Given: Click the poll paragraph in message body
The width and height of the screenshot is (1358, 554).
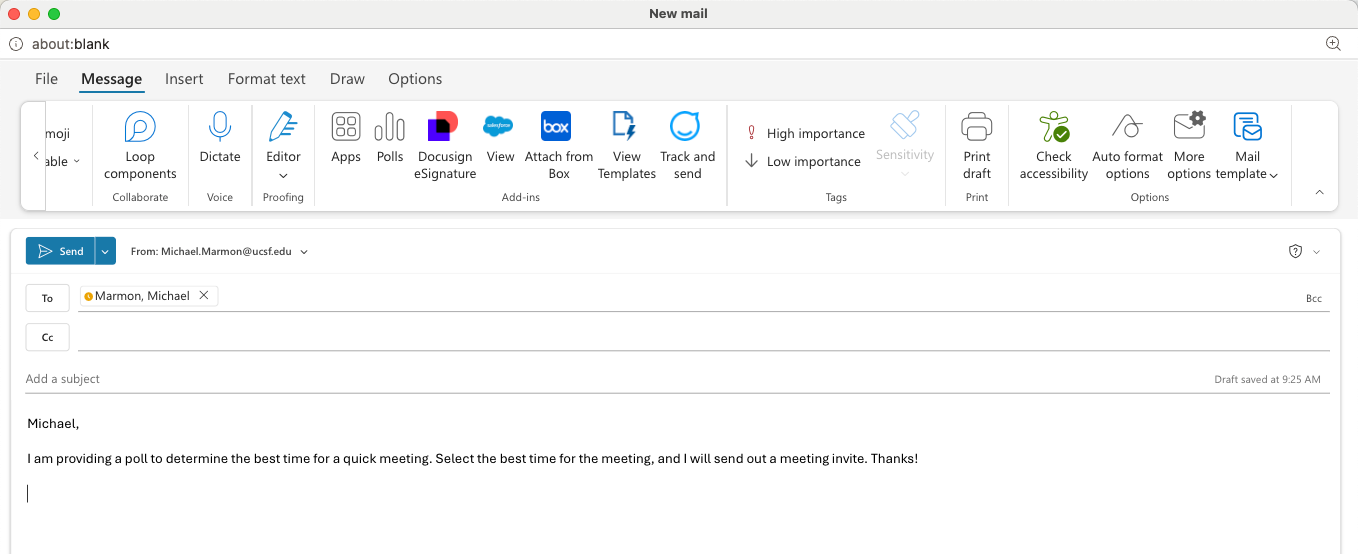Looking at the screenshot, I should point(472,459).
